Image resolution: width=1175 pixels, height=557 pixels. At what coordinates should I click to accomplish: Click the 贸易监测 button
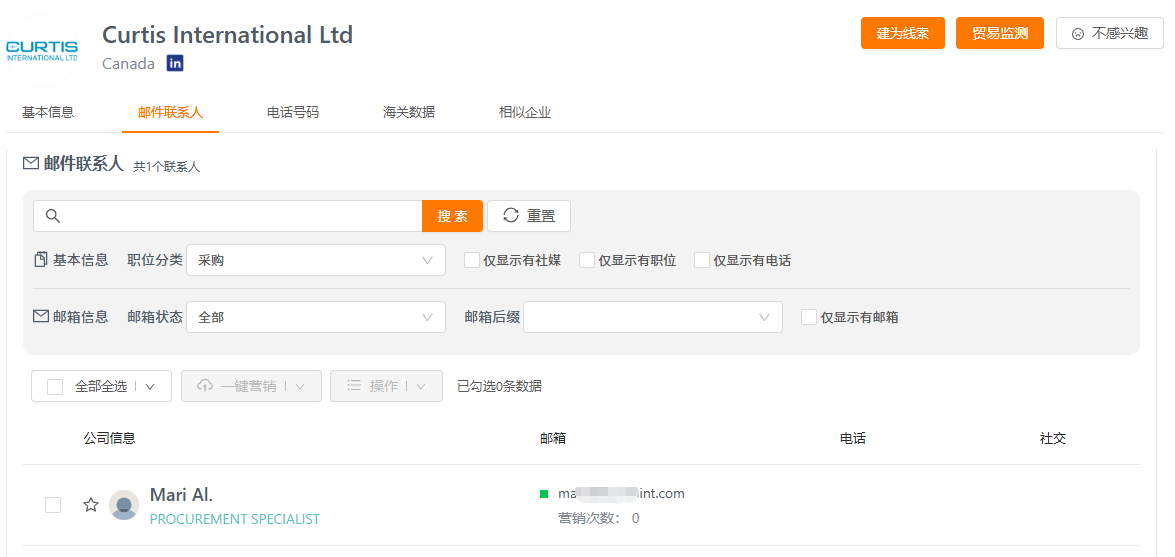pos(1000,33)
